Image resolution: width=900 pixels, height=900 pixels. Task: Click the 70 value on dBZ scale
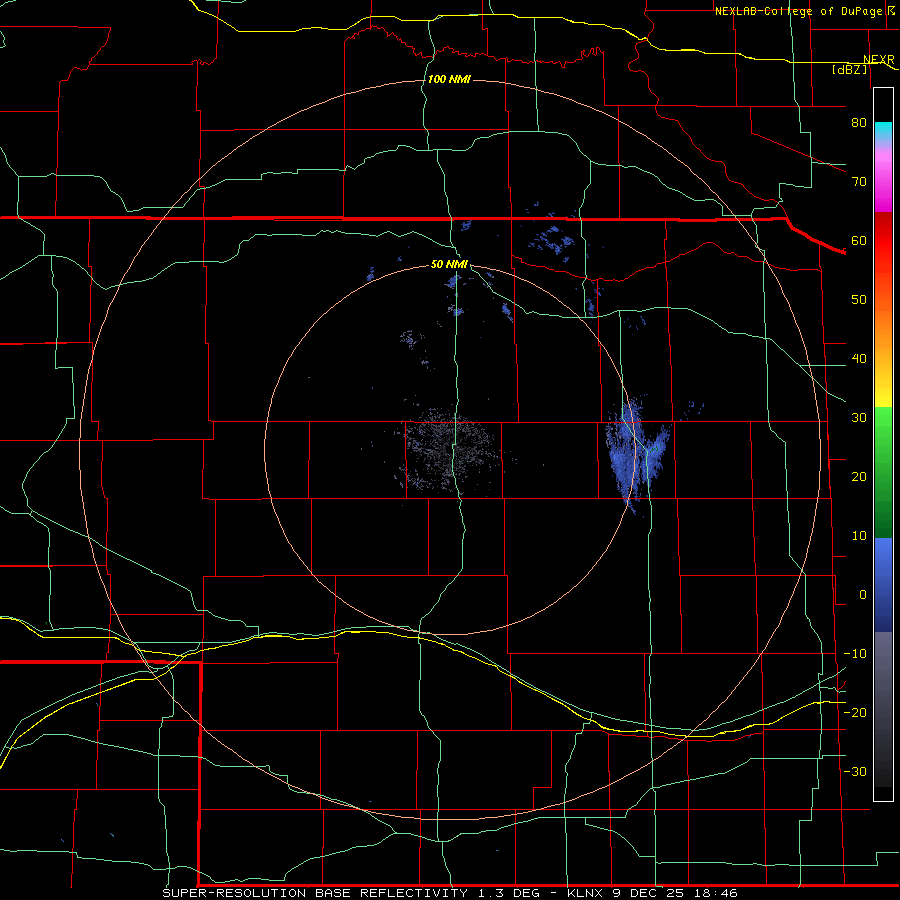pyautogui.click(x=859, y=181)
